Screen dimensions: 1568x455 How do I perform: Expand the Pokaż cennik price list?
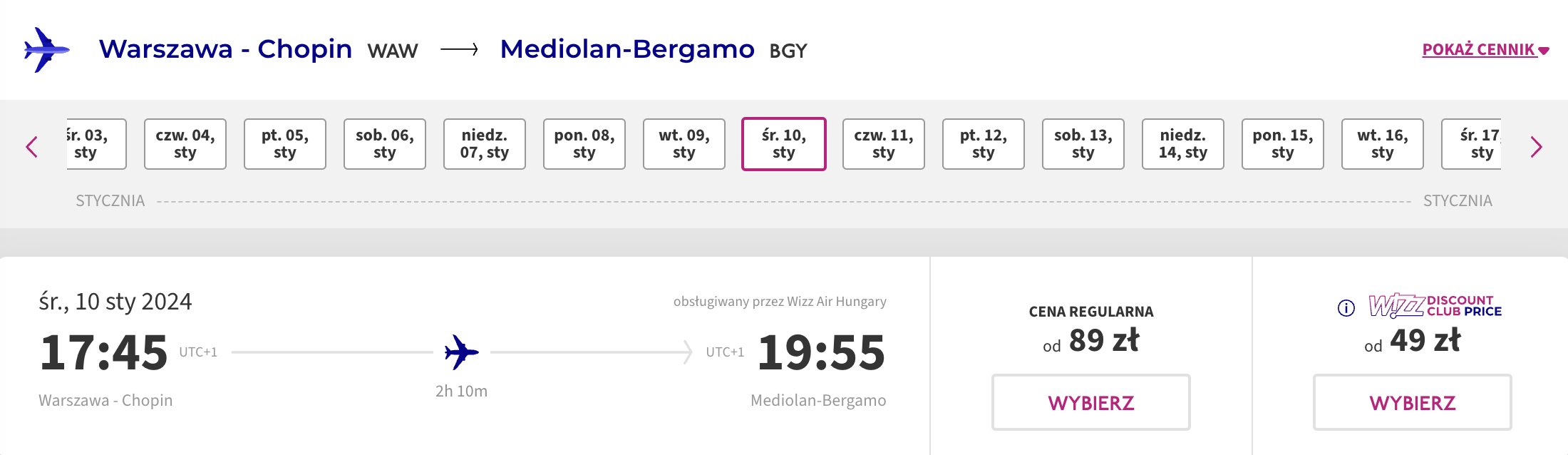[1485, 50]
